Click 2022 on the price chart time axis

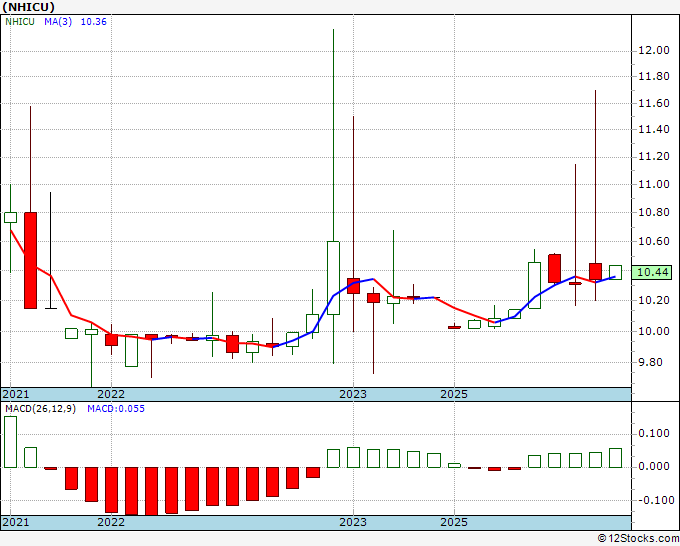[111, 394]
